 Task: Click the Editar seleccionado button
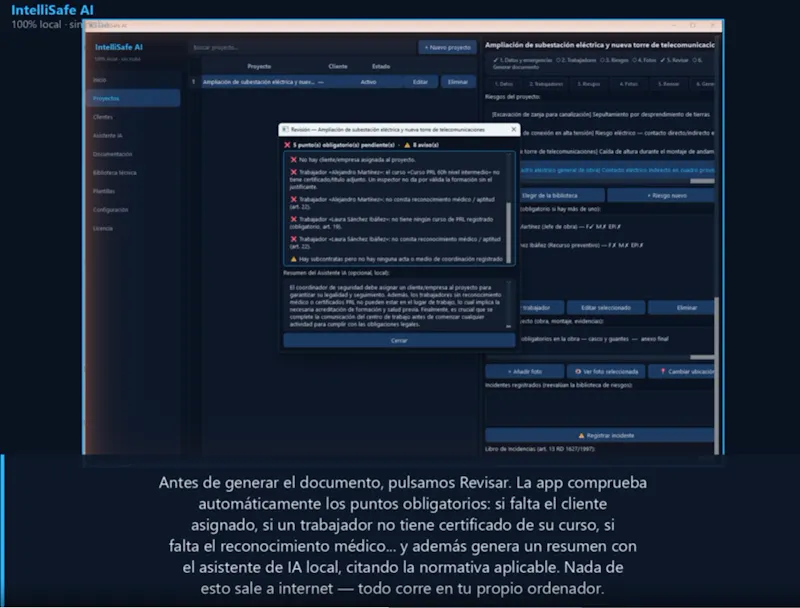pyautogui.click(x=606, y=308)
